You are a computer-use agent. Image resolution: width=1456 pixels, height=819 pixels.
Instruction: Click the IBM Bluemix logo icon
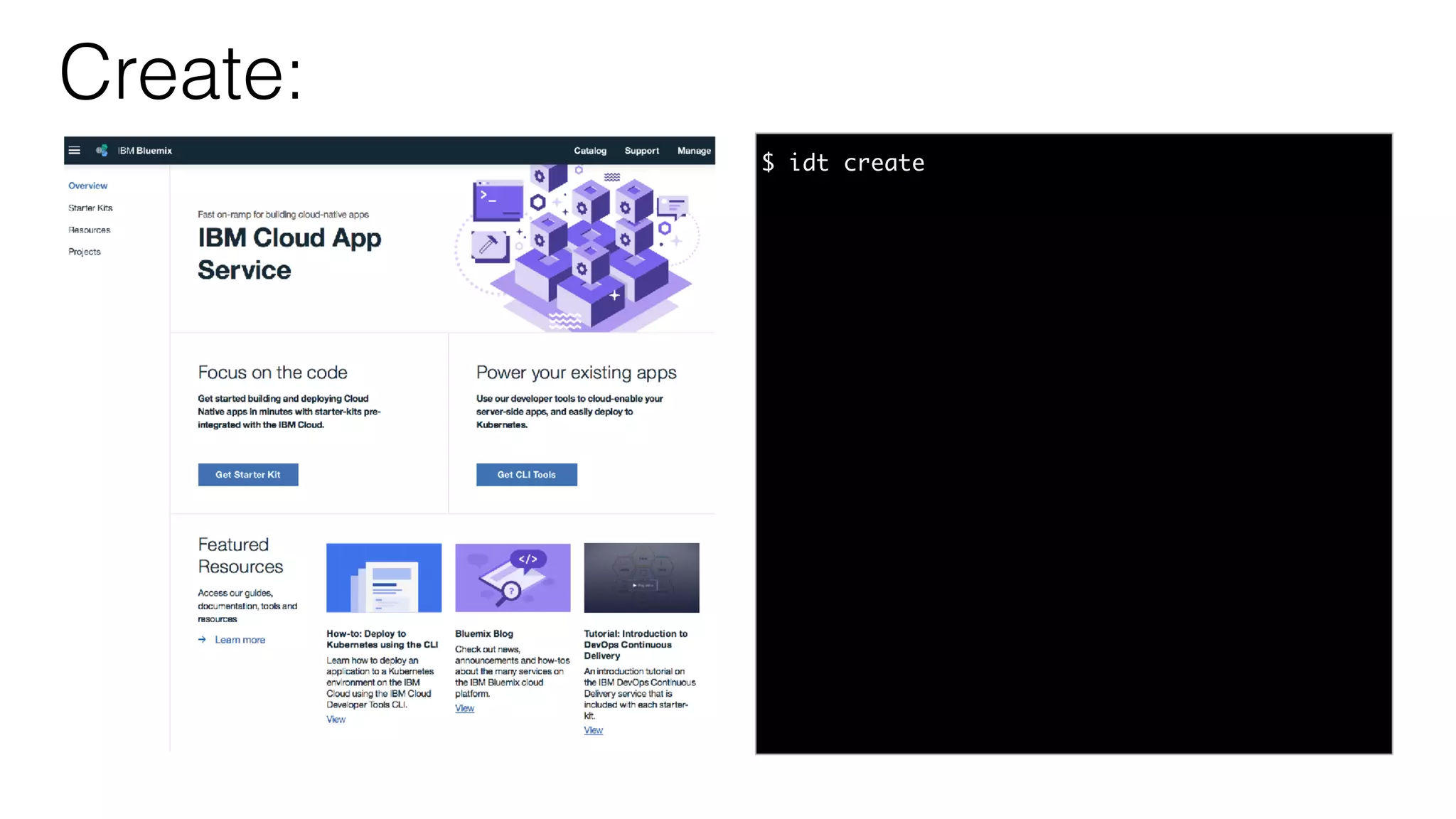(x=102, y=151)
